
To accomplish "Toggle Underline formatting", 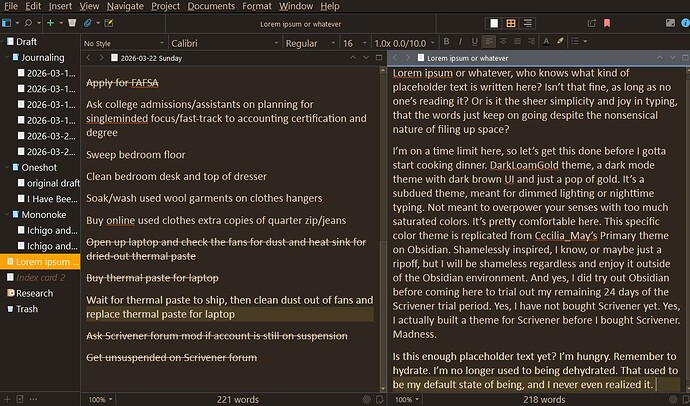I will 474,42.
